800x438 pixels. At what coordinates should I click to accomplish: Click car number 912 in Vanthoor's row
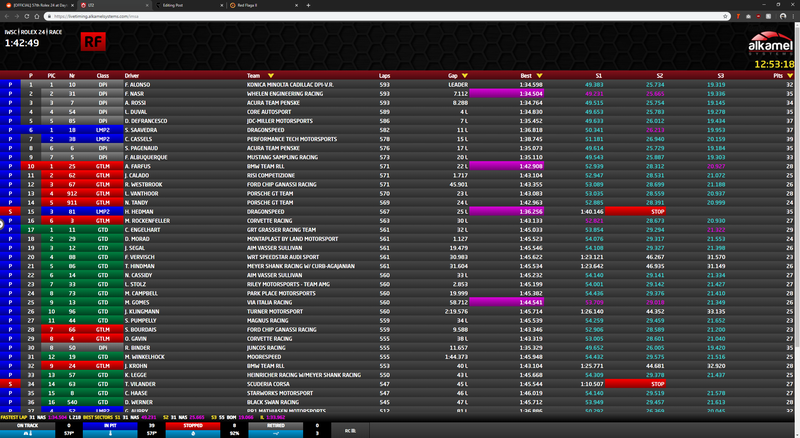pos(72,193)
